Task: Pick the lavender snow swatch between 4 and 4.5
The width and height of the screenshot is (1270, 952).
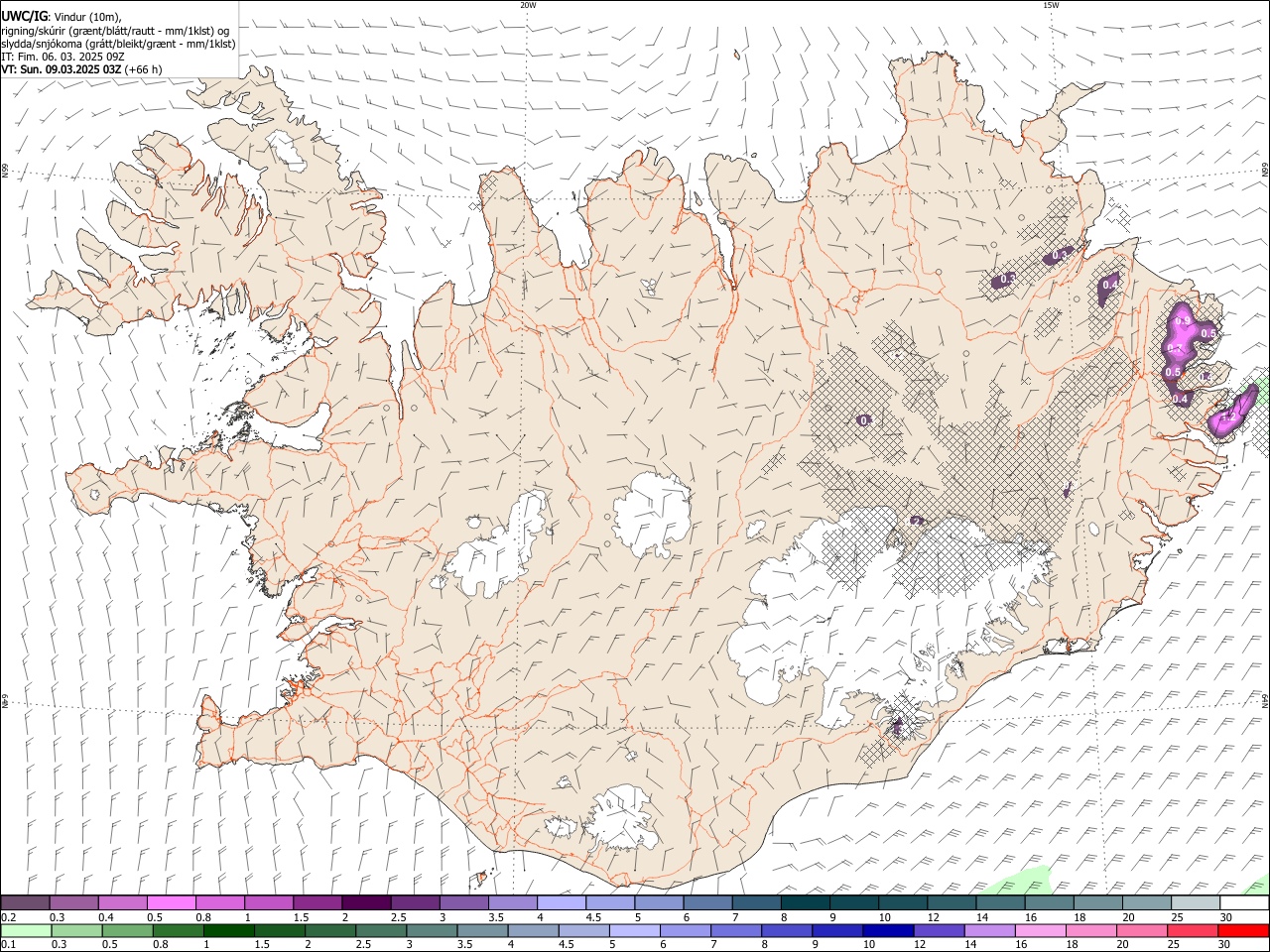Action: pyautogui.click(x=562, y=902)
